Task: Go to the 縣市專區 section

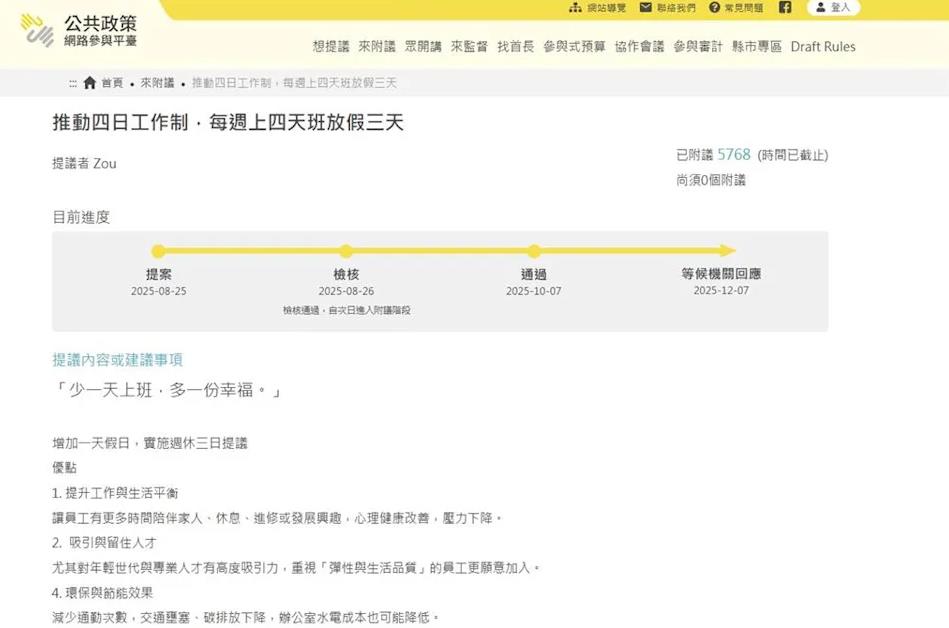Action: click(755, 46)
